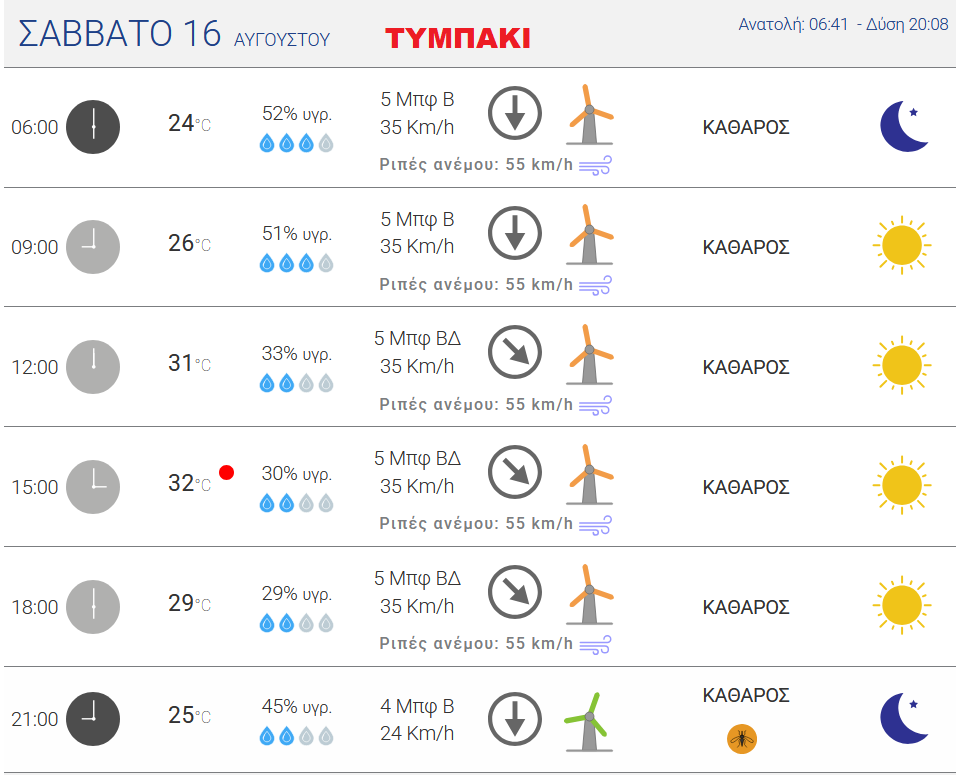Click the red ΤΥΜΠΑΚΙ location title
This screenshot has width=957, height=775.
(x=458, y=38)
